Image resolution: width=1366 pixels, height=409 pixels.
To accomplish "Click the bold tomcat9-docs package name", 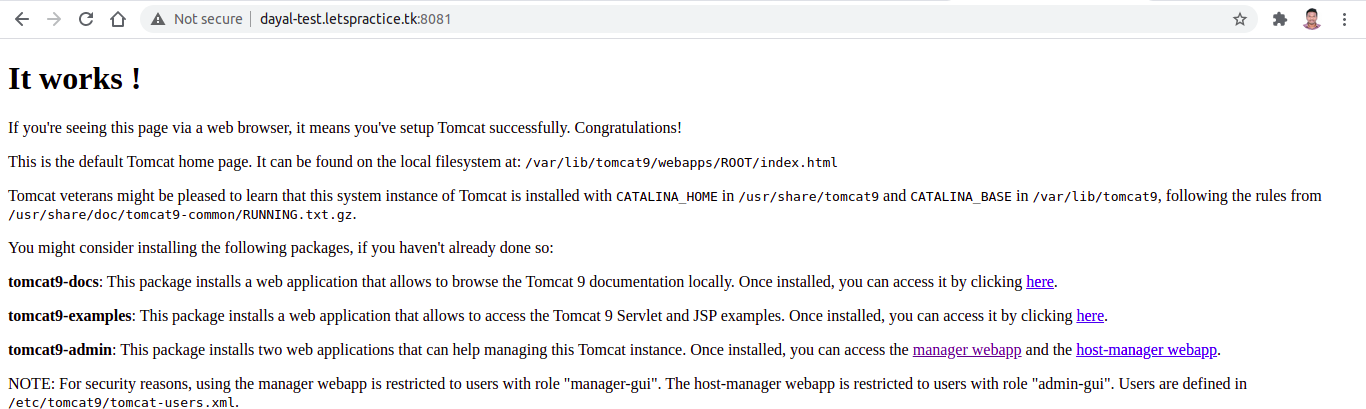I will [x=53, y=282].
